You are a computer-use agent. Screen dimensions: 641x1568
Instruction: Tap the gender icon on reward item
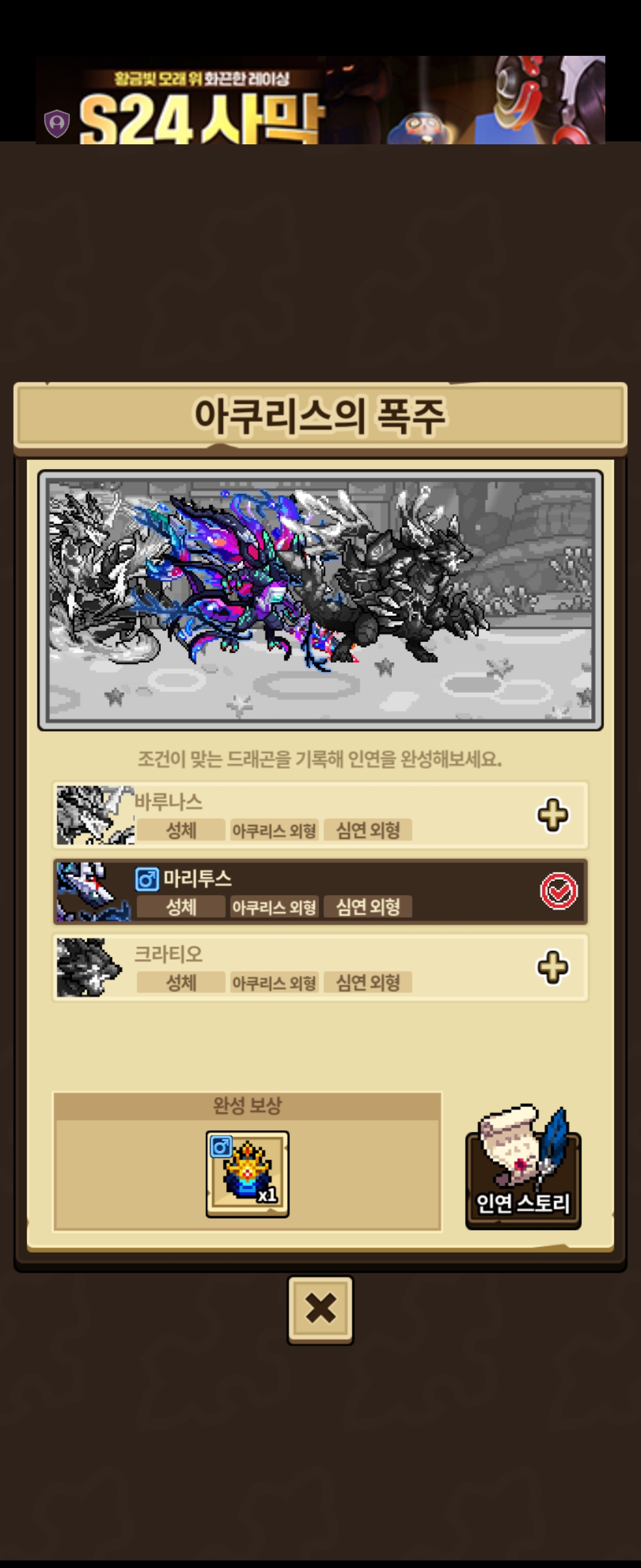click(x=221, y=1147)
